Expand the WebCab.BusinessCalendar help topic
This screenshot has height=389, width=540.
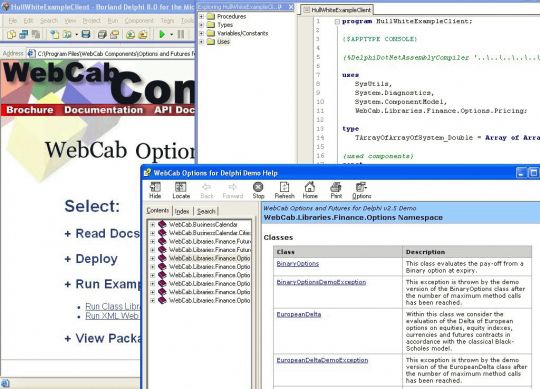coord(153,225)
